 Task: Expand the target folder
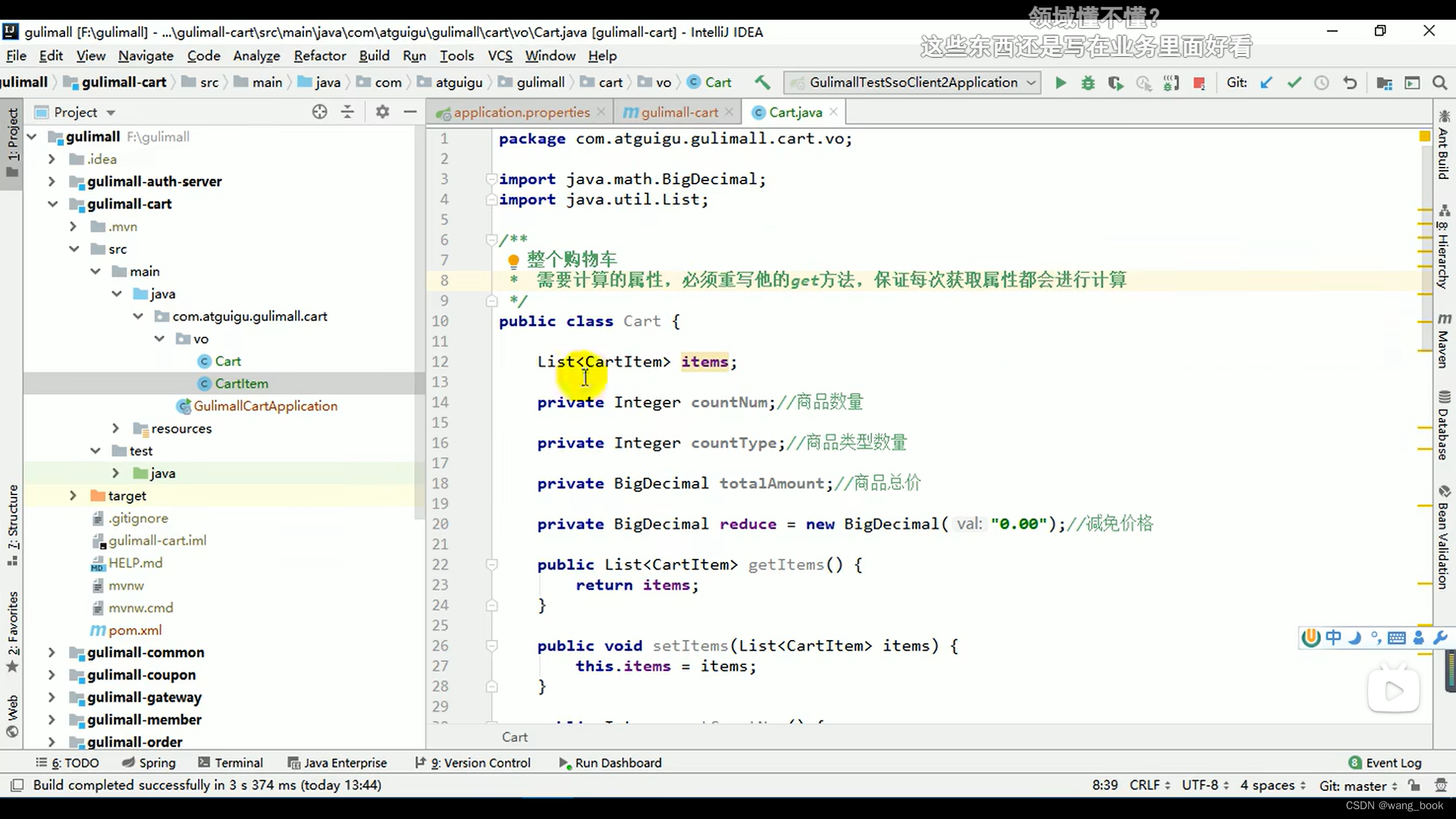[x=73, y=495]
